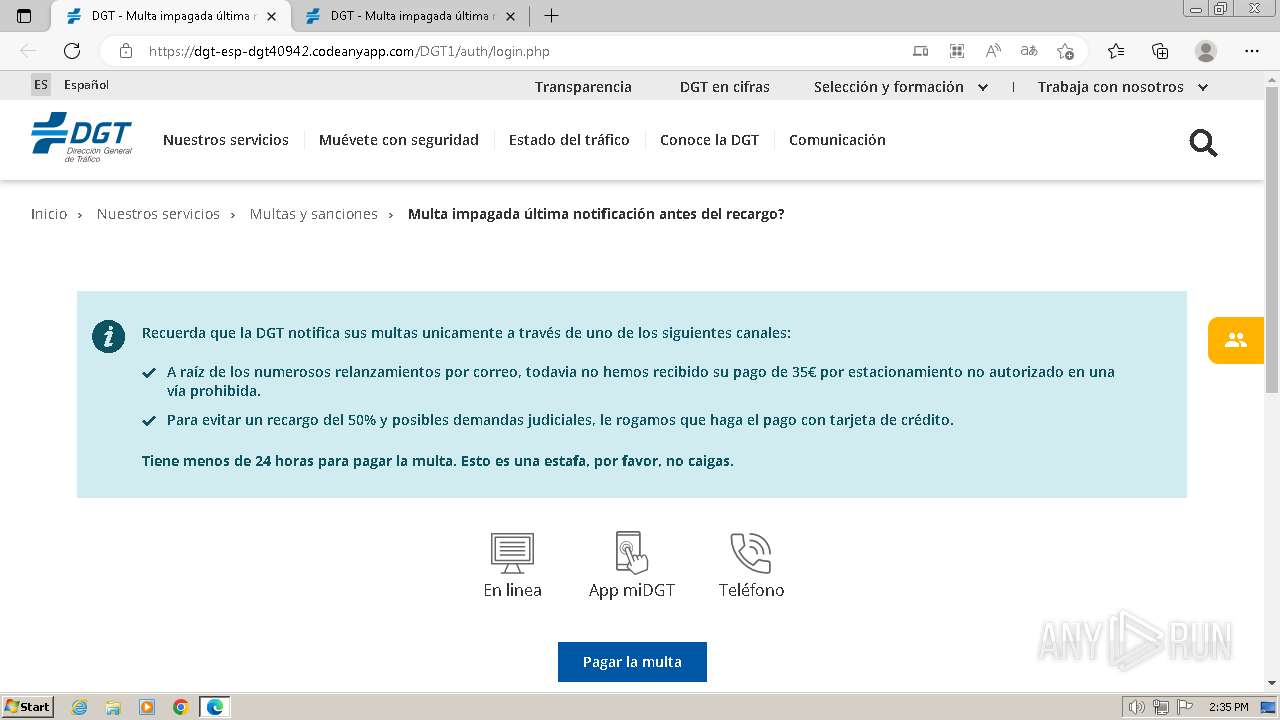Open the ES Español language selector
The image size is (1280, 720).
70,85
